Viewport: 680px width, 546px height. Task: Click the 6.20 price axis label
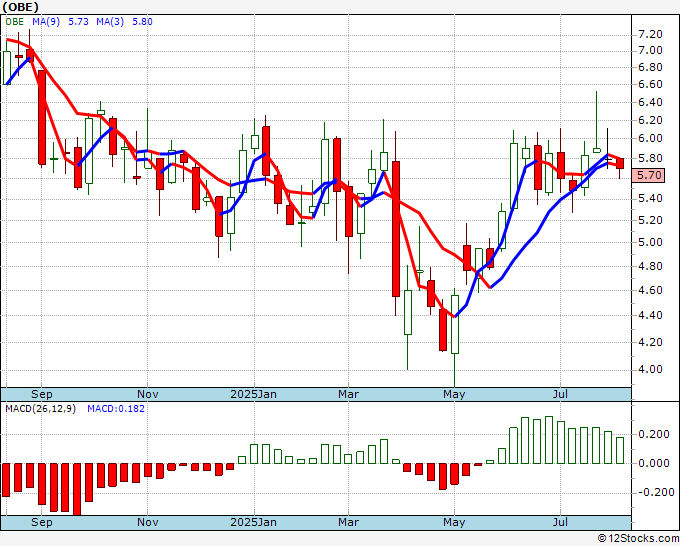650,121
